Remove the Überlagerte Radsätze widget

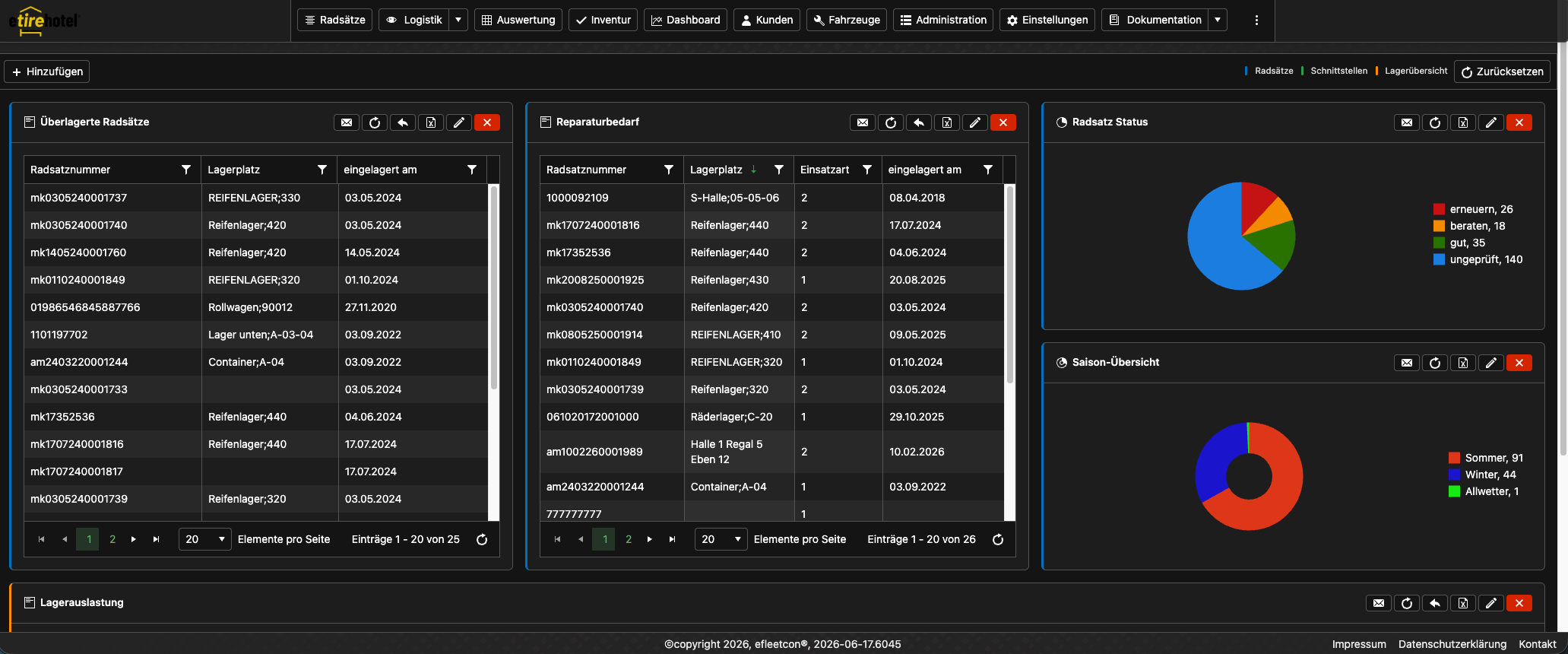[487, 122]
